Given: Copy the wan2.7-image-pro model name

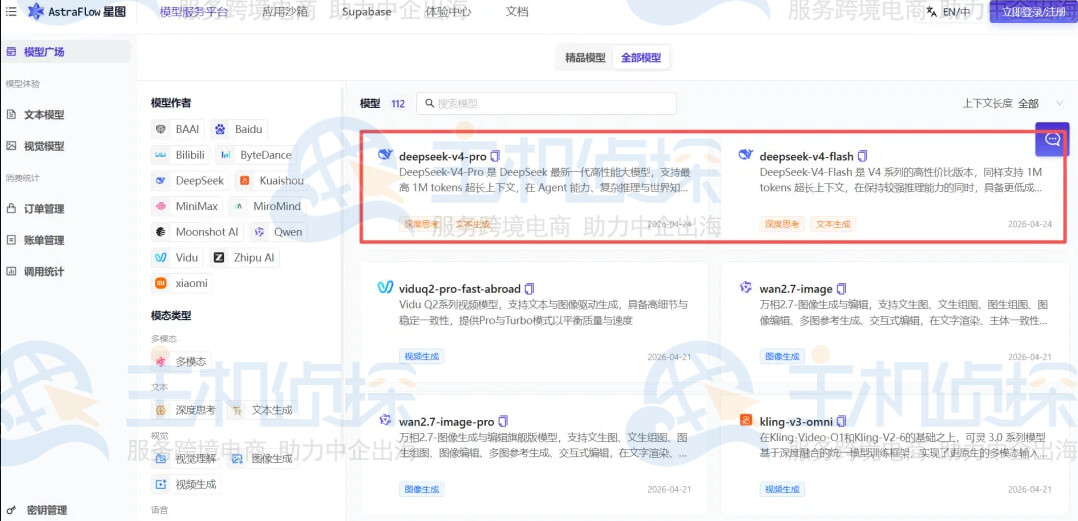Looking at the screenshot, I should [x=503, y=421].
